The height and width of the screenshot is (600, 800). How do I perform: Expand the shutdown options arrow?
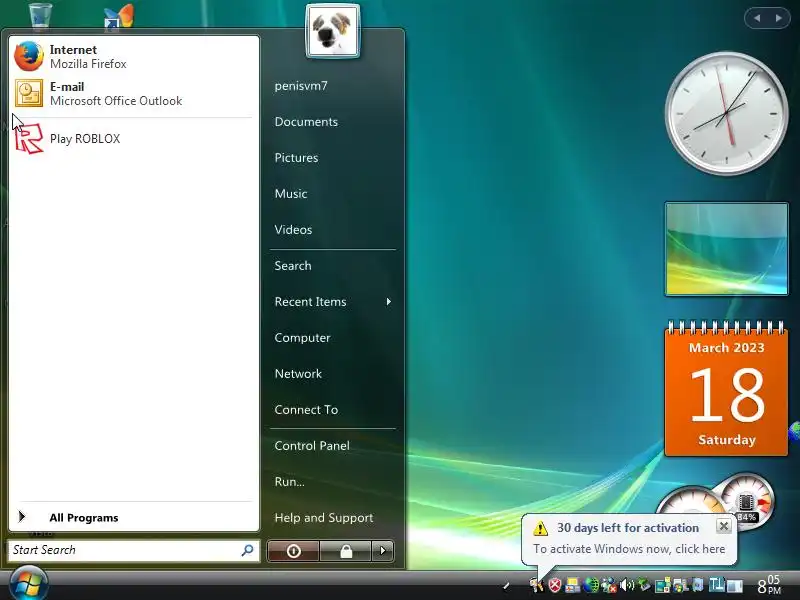click(383, 551)
